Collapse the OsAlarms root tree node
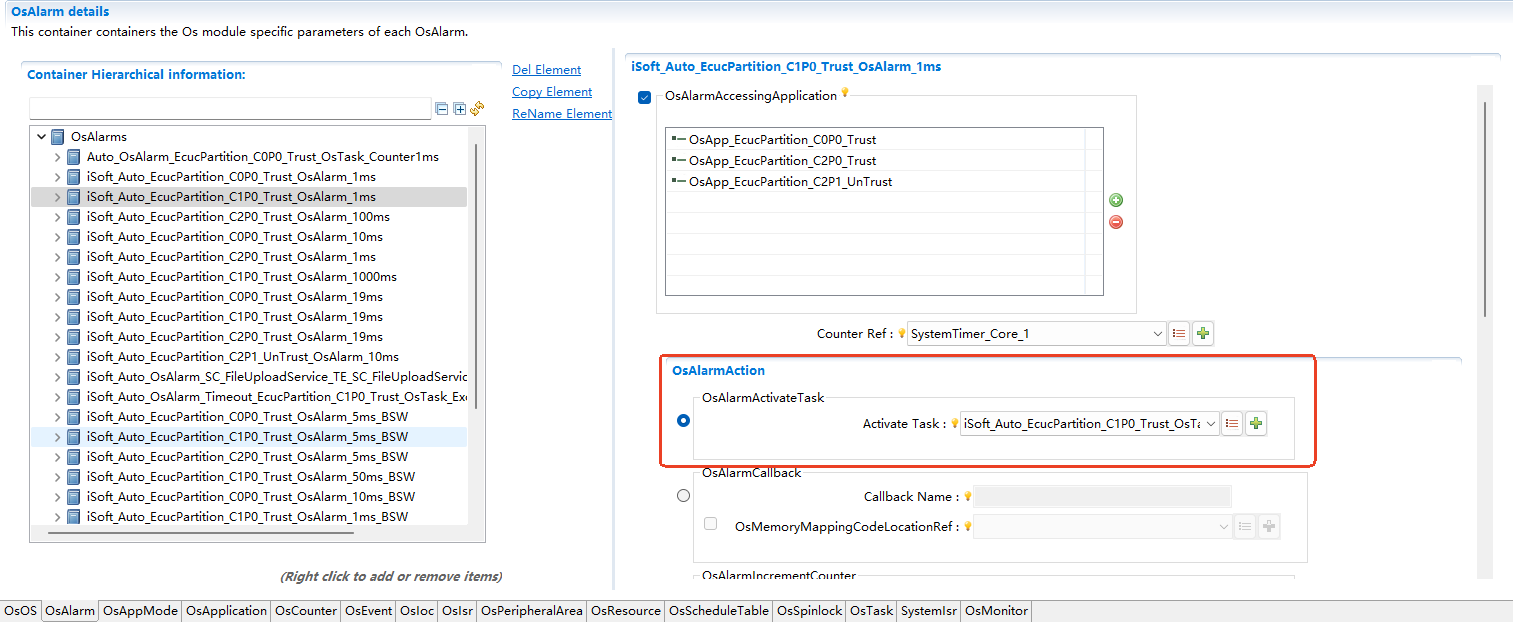The height and width of the screenshot is (623, 1513). 41,137
